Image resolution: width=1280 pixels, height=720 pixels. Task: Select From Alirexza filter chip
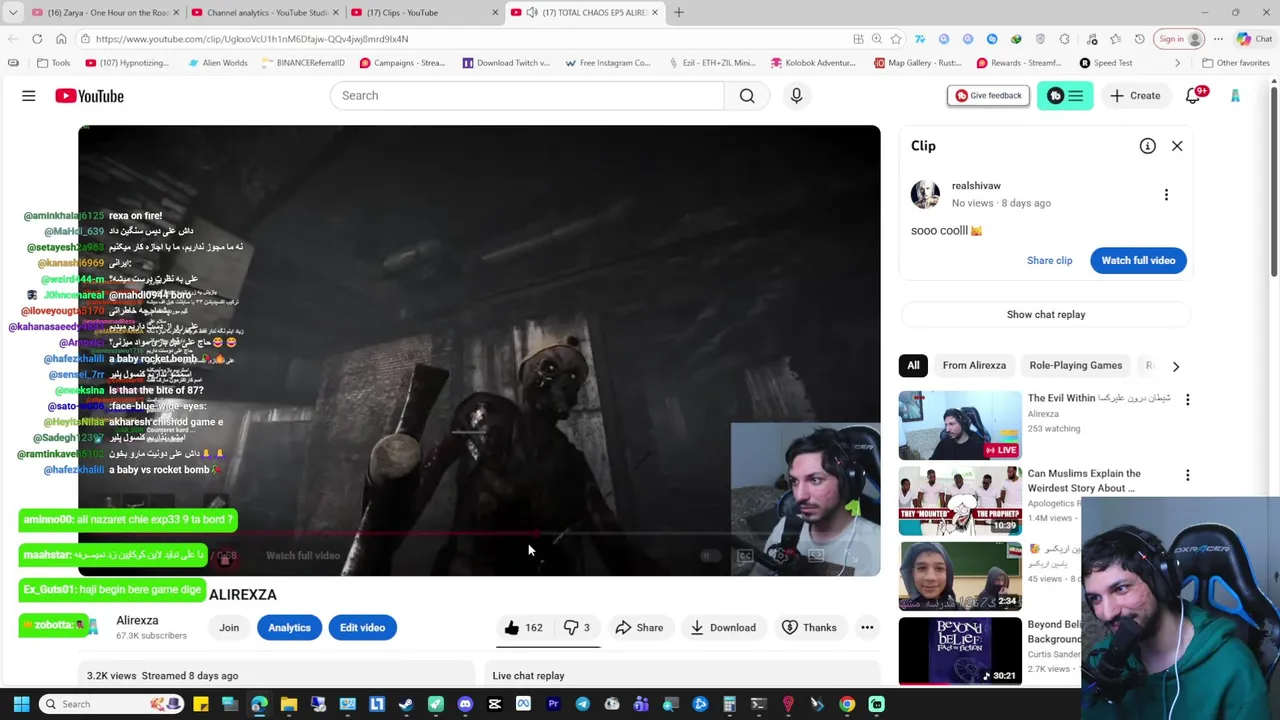[974, 366]
